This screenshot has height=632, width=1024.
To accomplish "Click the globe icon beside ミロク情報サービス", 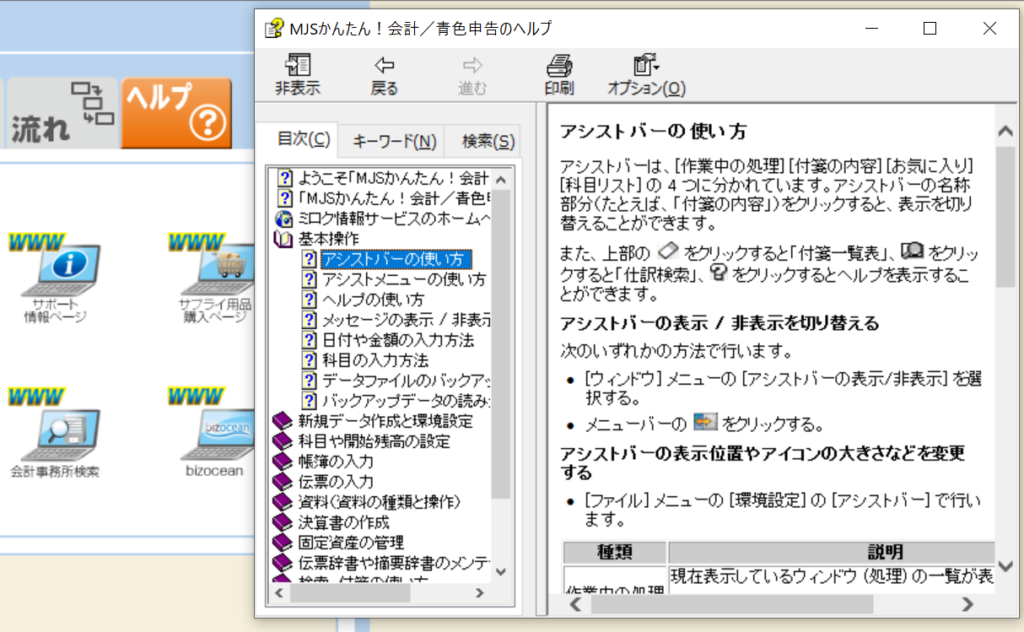I will coord(284,218).
